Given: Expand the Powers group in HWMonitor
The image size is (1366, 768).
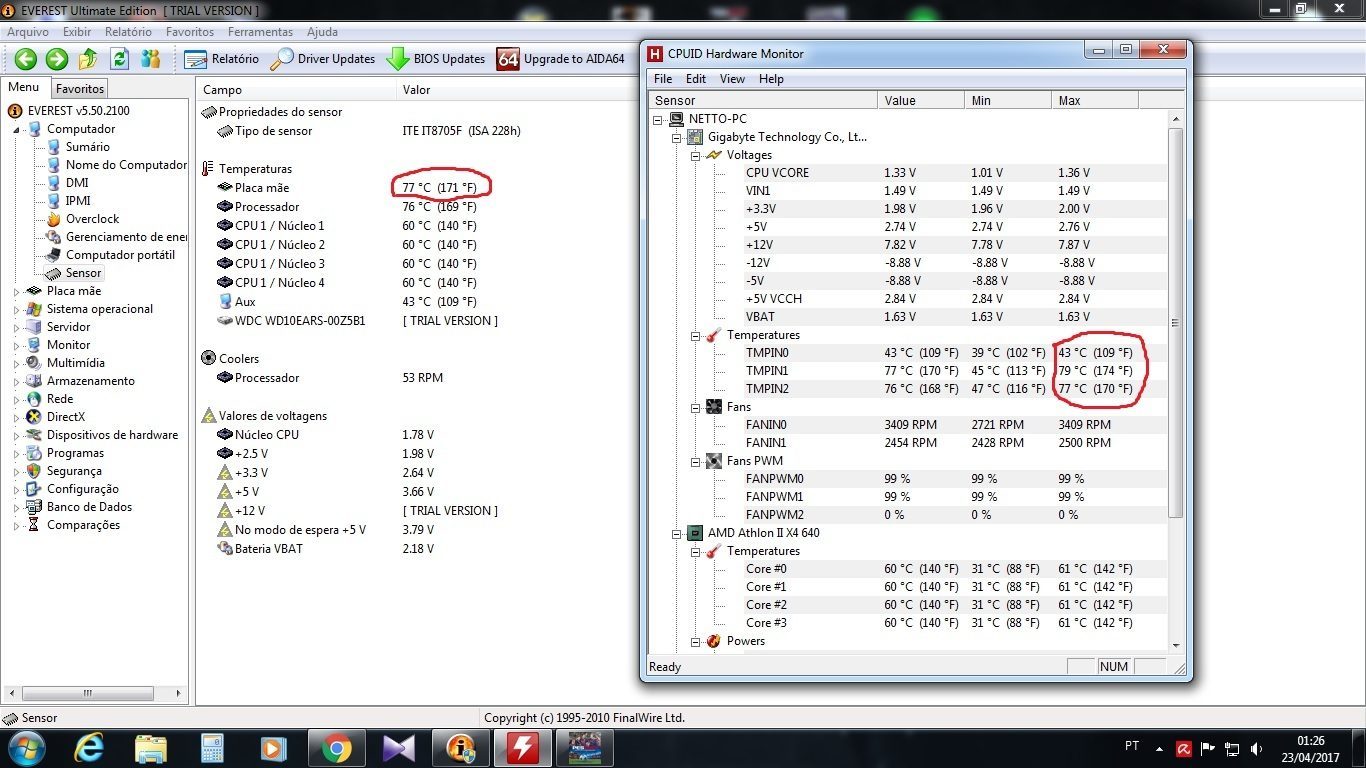Looking at the screenshot, I should pos(695,642).
